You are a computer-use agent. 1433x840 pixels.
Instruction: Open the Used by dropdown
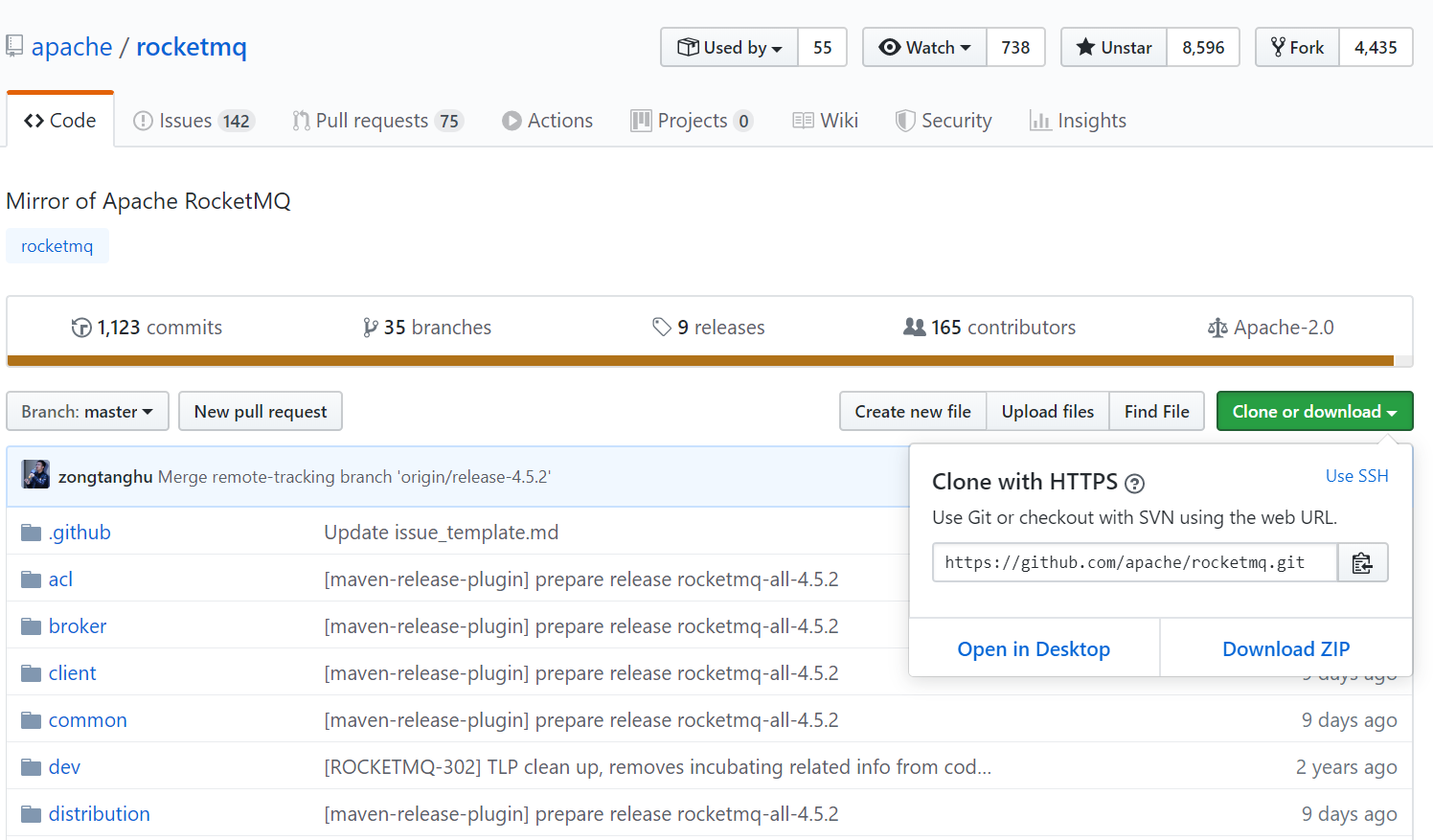tap(729, 47)
